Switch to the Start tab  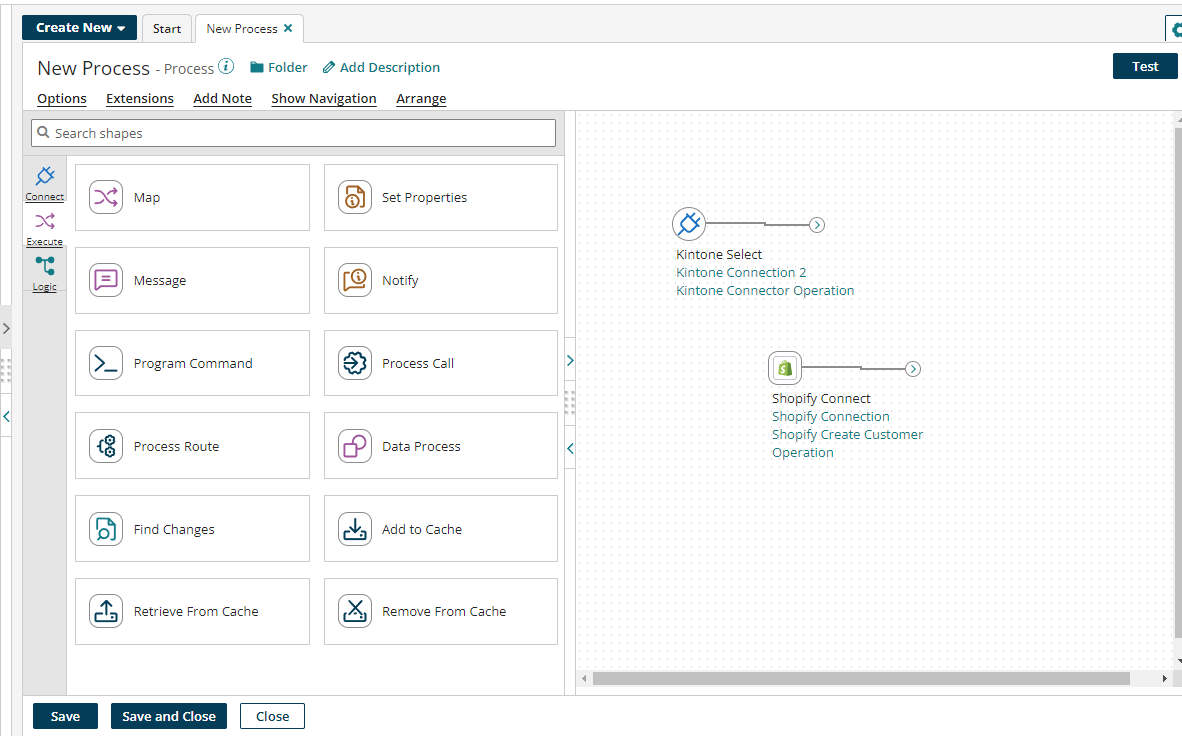[x=167, y=29]
